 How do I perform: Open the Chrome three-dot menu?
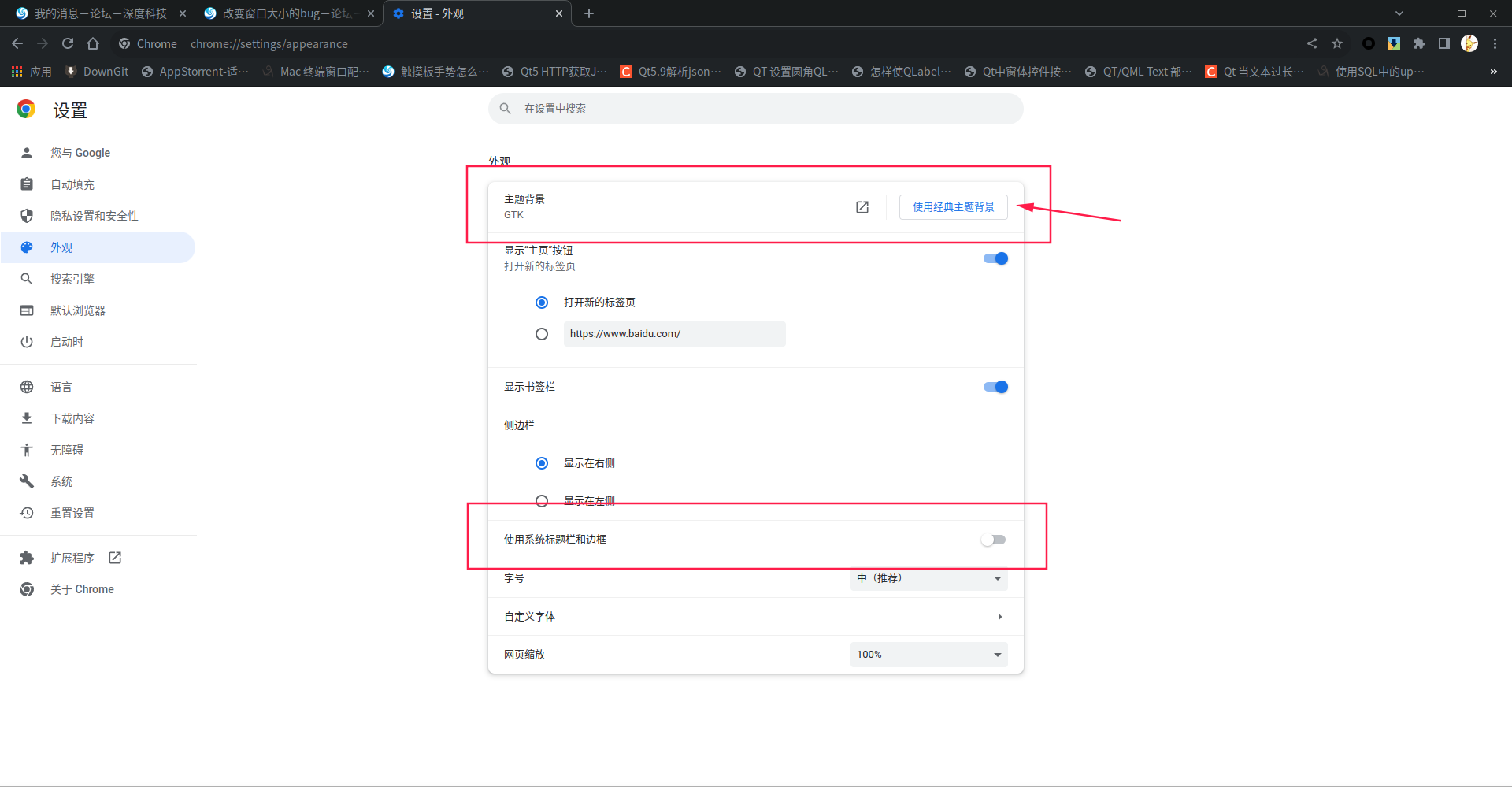tap(1495, 44)
